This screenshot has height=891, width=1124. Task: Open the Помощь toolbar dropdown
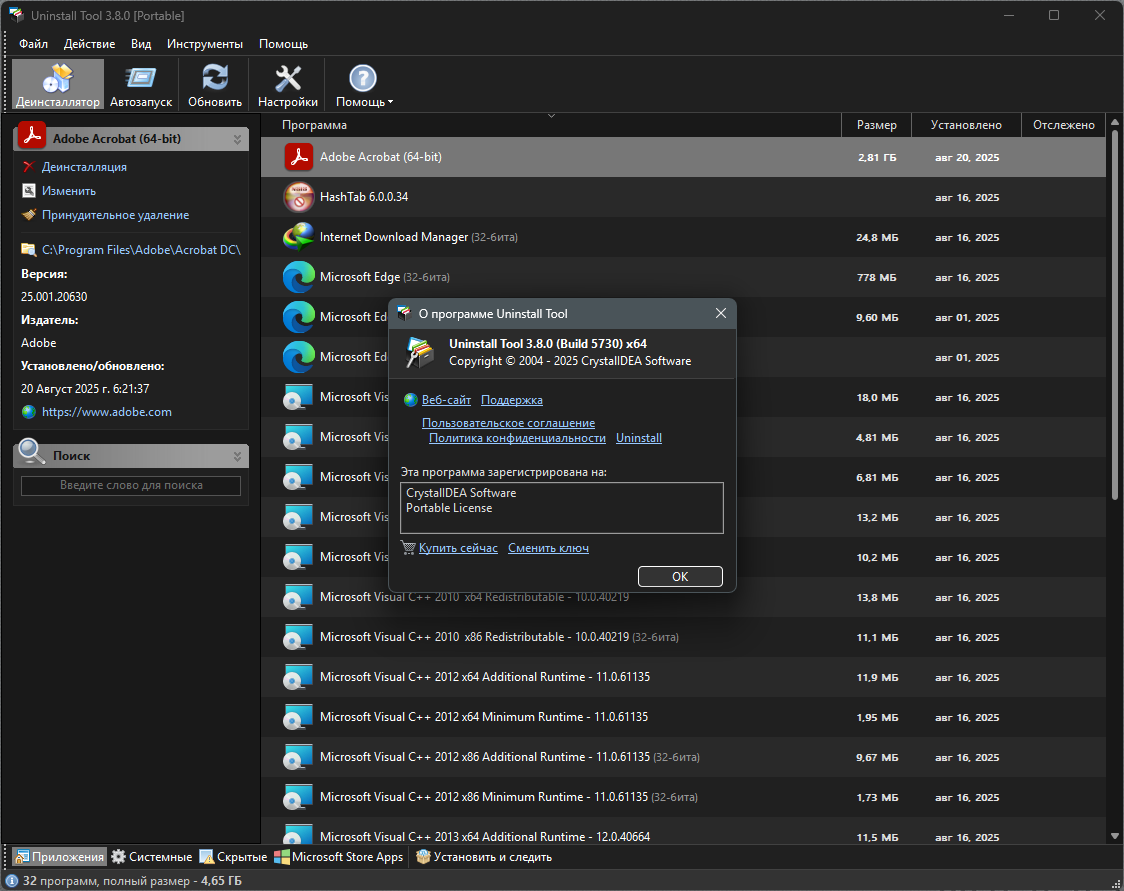tap(363, 84)
